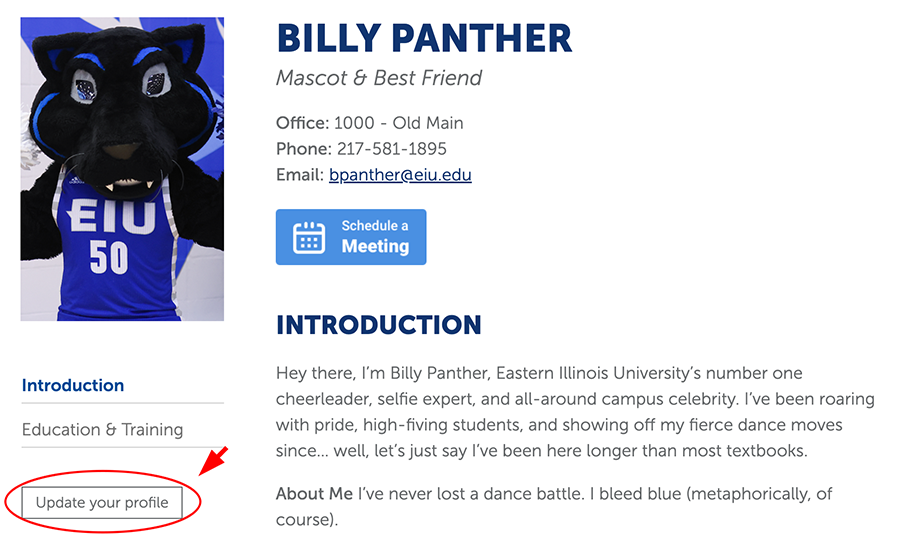Click the INTRODUCTION section heading
This screenshot has width=900, height=555.
378,325
